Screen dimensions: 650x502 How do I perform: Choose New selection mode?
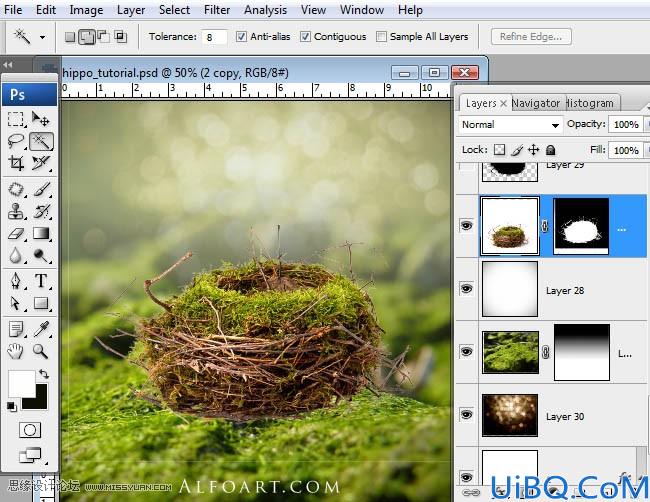(70, 37)
